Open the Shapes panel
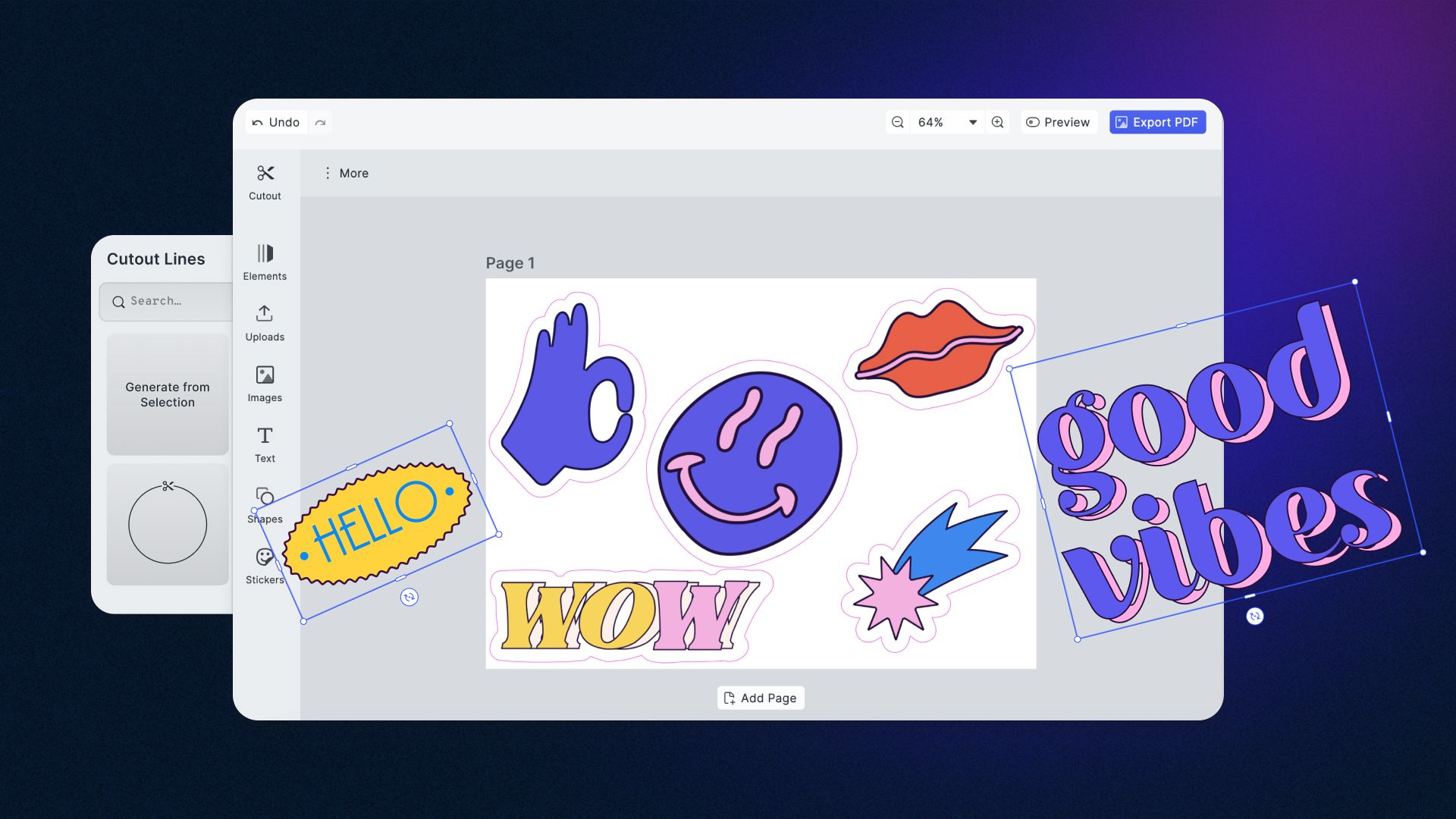Screen dimensions: 1456x819 point(264,505)
